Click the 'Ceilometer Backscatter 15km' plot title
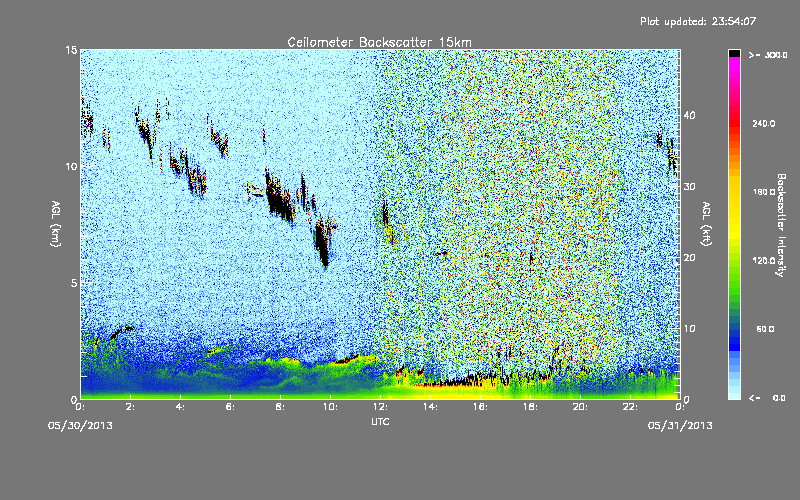Image resolution: width=800 pixels, height=500 pixels. coord(379,42)
